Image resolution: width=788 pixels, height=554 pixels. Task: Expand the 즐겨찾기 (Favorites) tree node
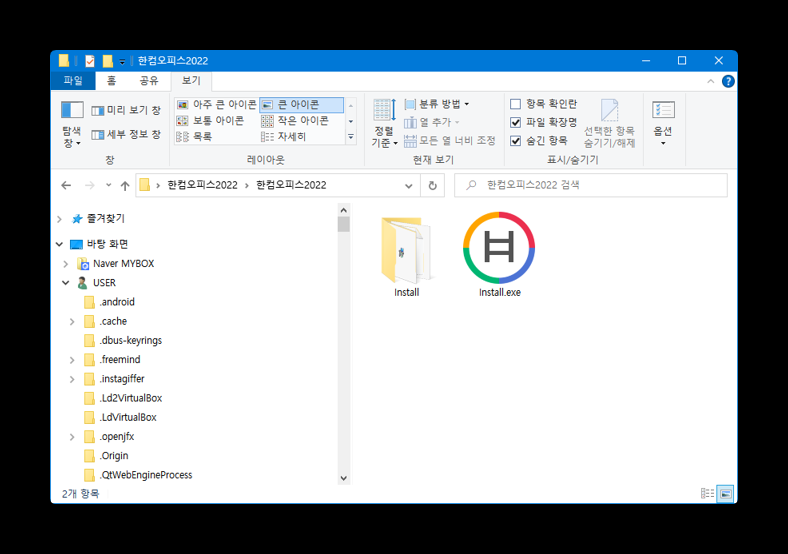coord(59,219)
